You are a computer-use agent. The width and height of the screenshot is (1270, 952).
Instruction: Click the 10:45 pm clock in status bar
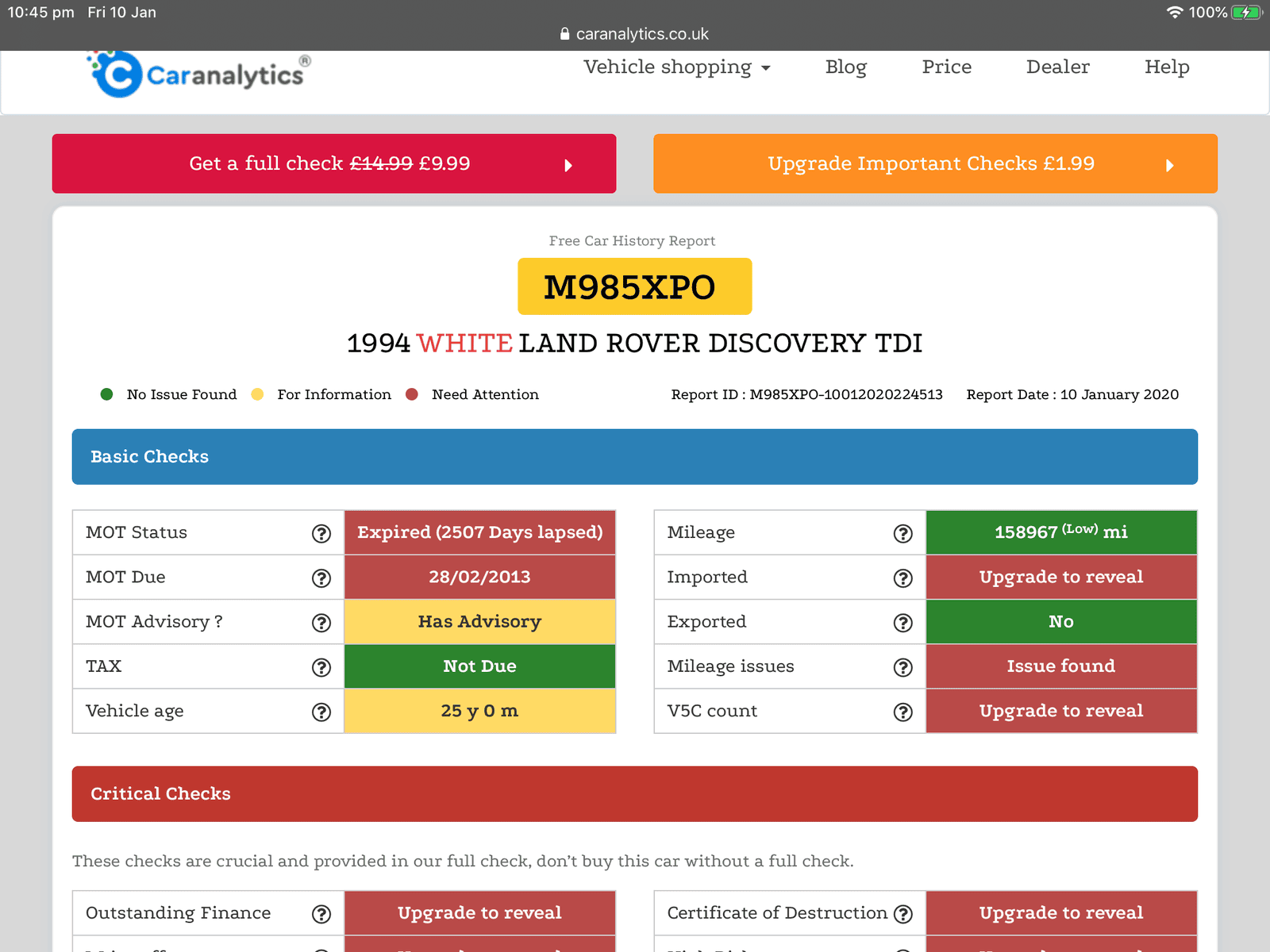41,12
